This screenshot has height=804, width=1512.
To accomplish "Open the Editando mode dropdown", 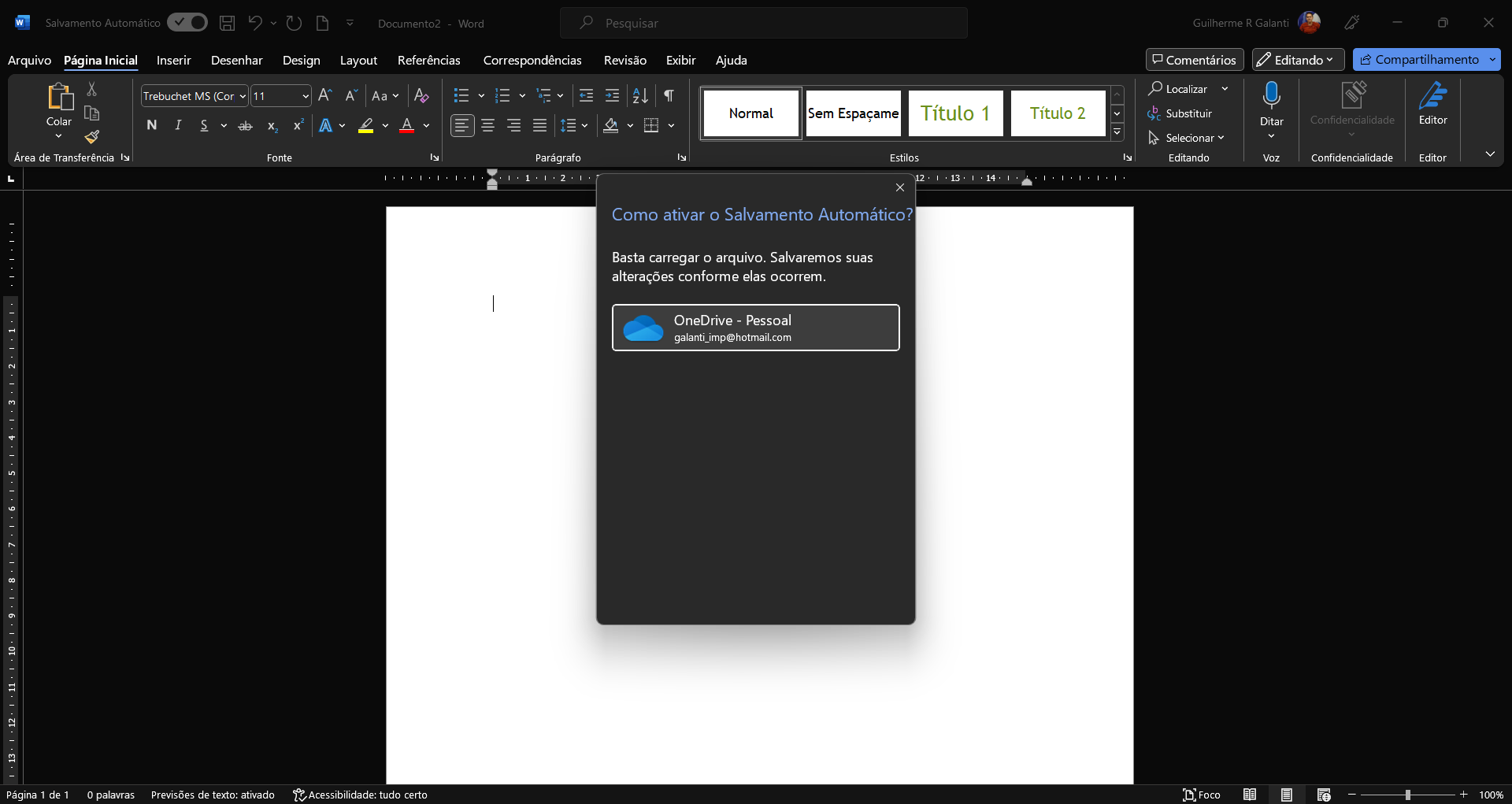I will click(x=1298, y=60).
